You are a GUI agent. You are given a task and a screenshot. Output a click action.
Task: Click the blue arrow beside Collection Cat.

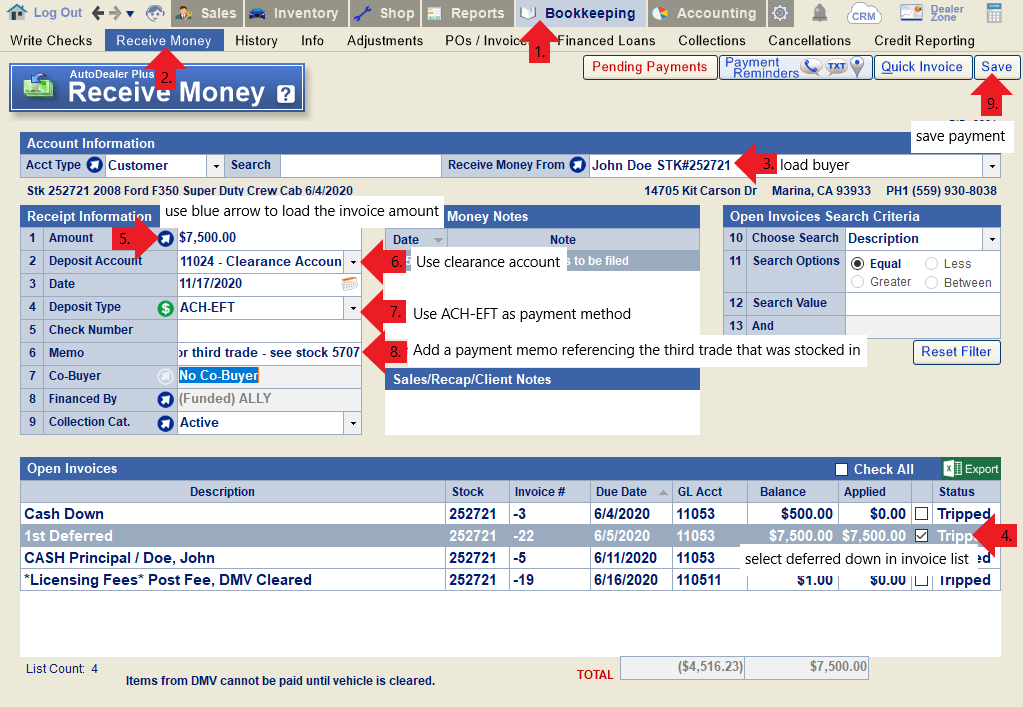pos(166,423)
